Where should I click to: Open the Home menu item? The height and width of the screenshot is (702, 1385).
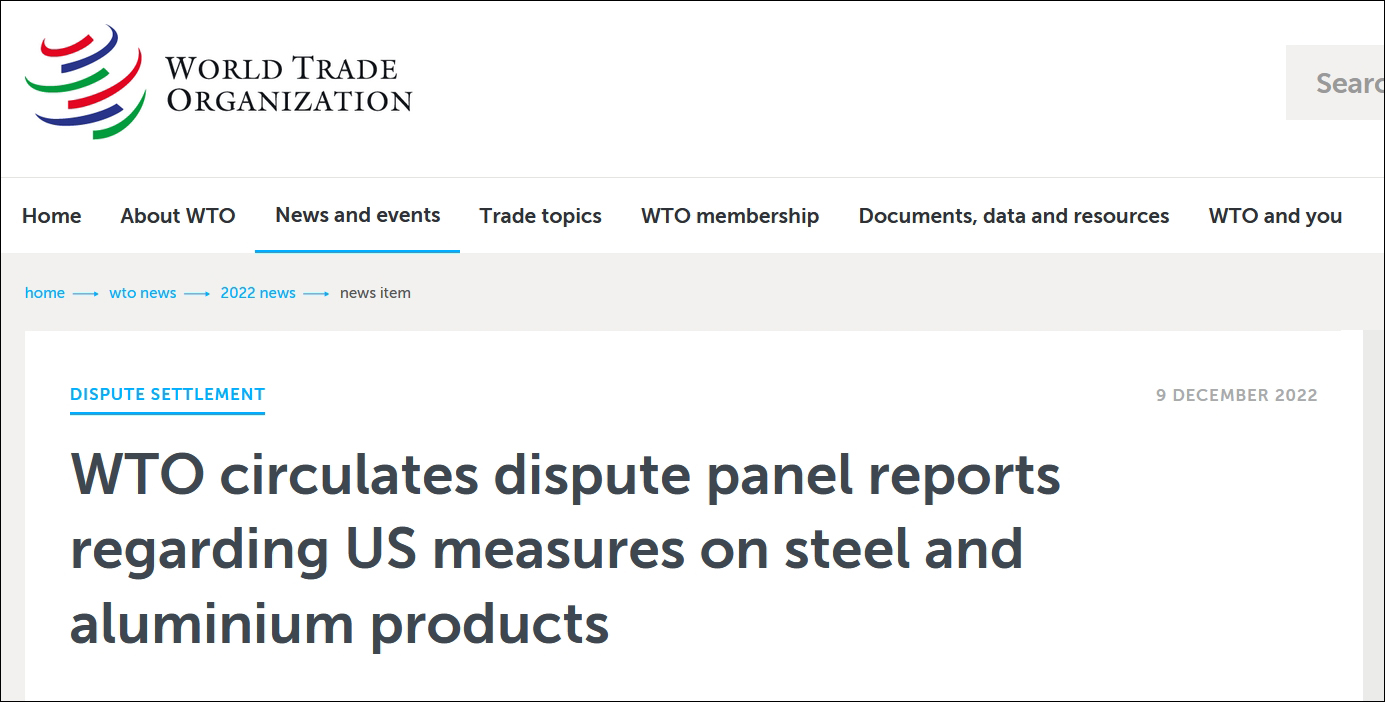tap(52, 216)
